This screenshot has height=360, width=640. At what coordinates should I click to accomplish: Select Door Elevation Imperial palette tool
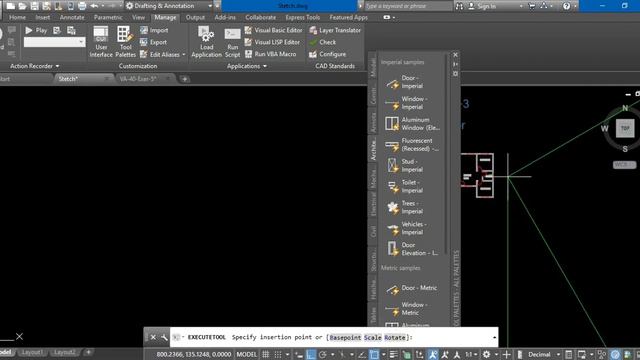(413, 249)
